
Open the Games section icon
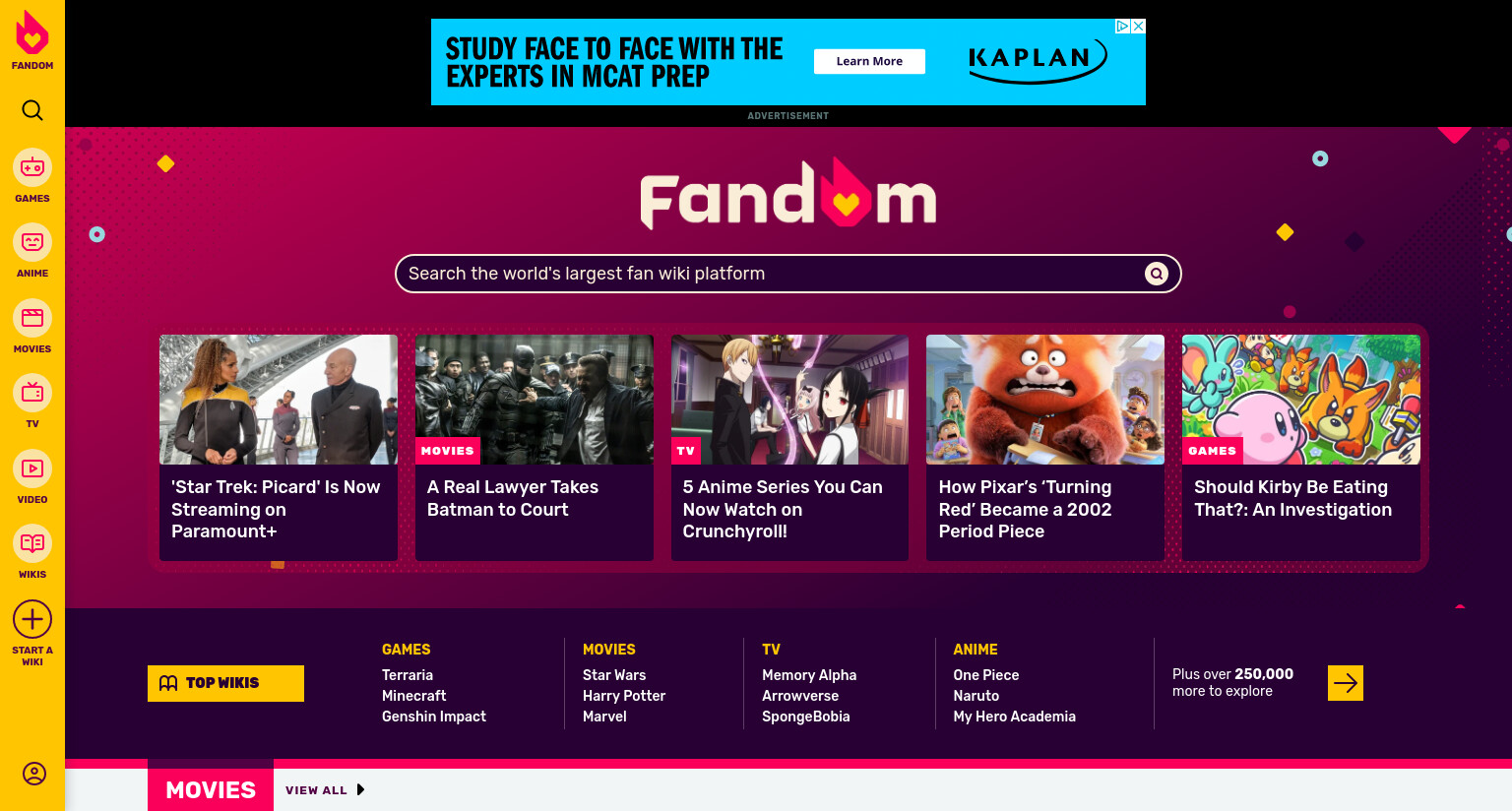(32, 167)
